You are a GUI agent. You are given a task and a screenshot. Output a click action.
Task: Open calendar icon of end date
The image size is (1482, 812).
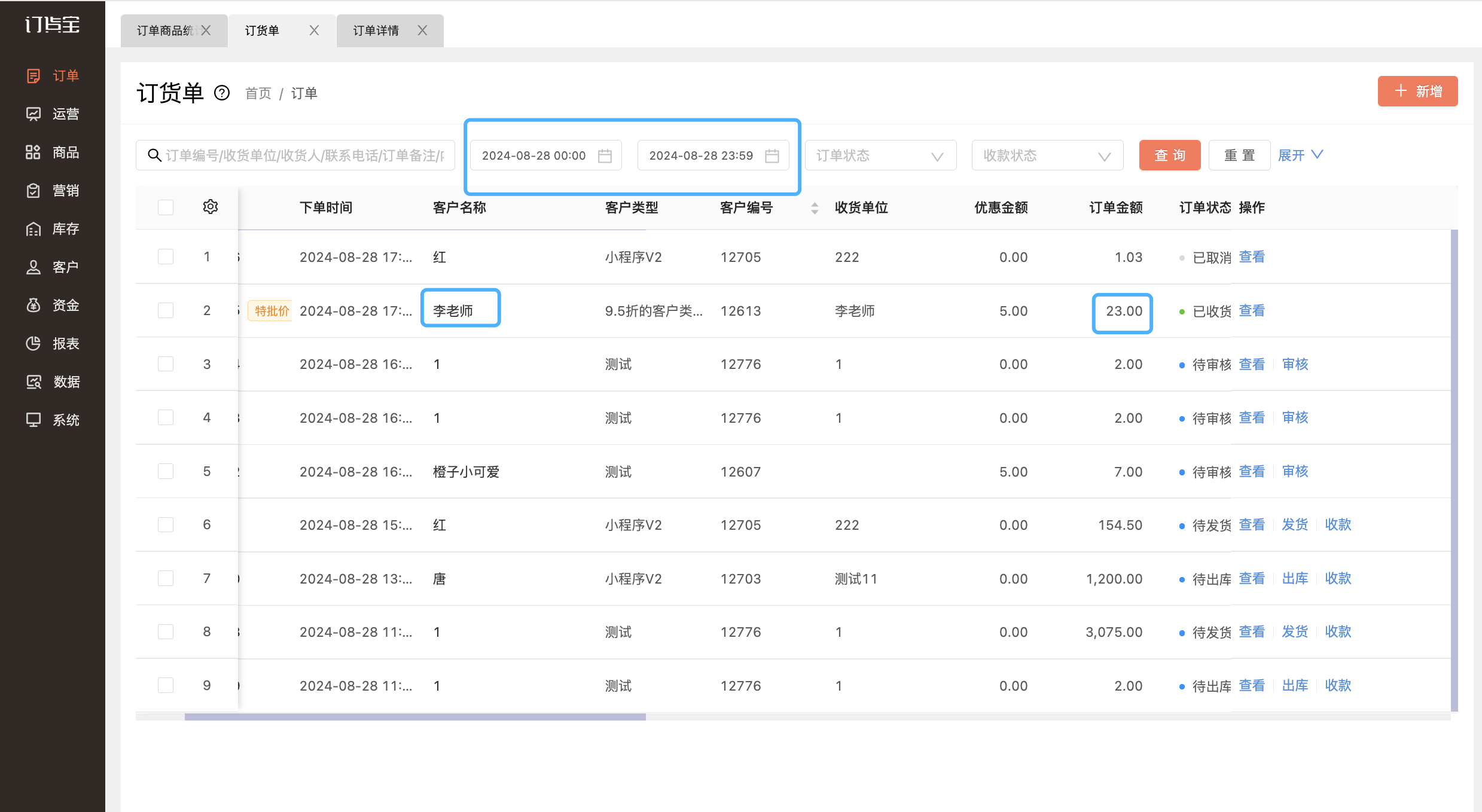(772, 155)
